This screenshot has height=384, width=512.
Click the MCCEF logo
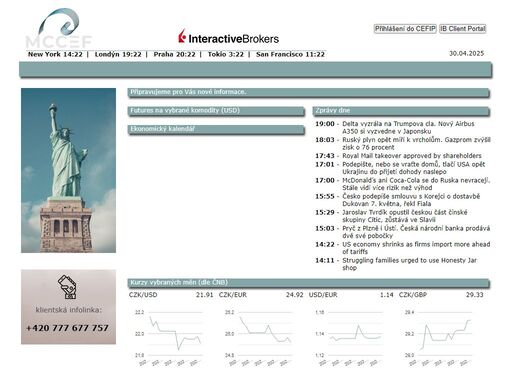coord(59,28)
